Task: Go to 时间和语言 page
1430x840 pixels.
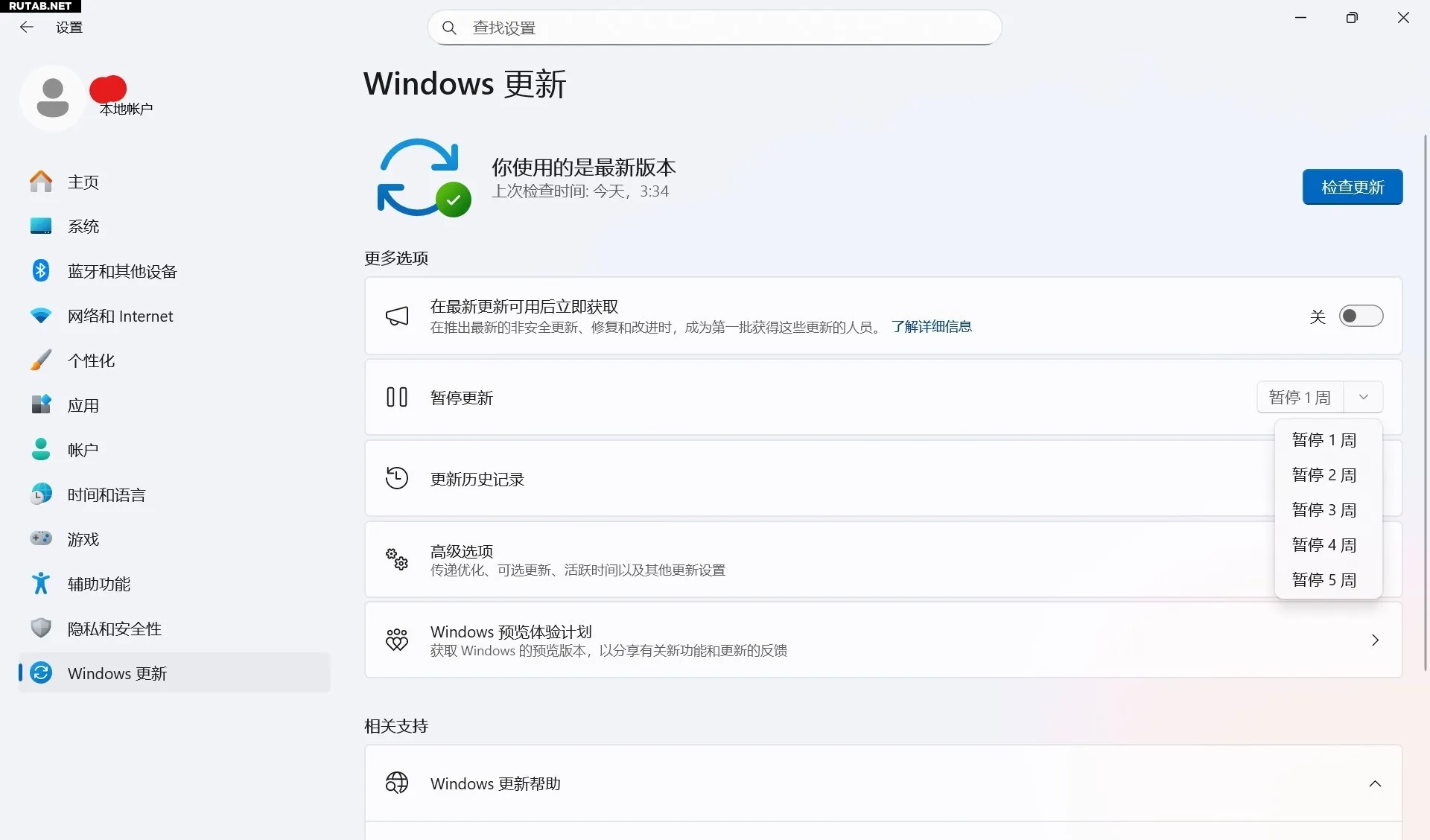Action: point(174,494)
